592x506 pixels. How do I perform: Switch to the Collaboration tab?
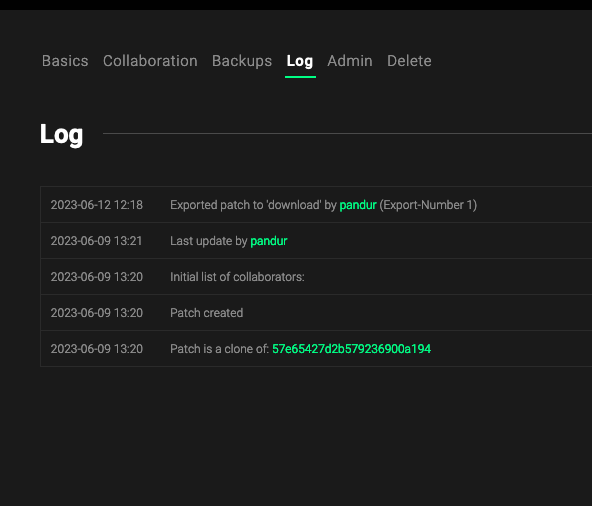(150, 61)
